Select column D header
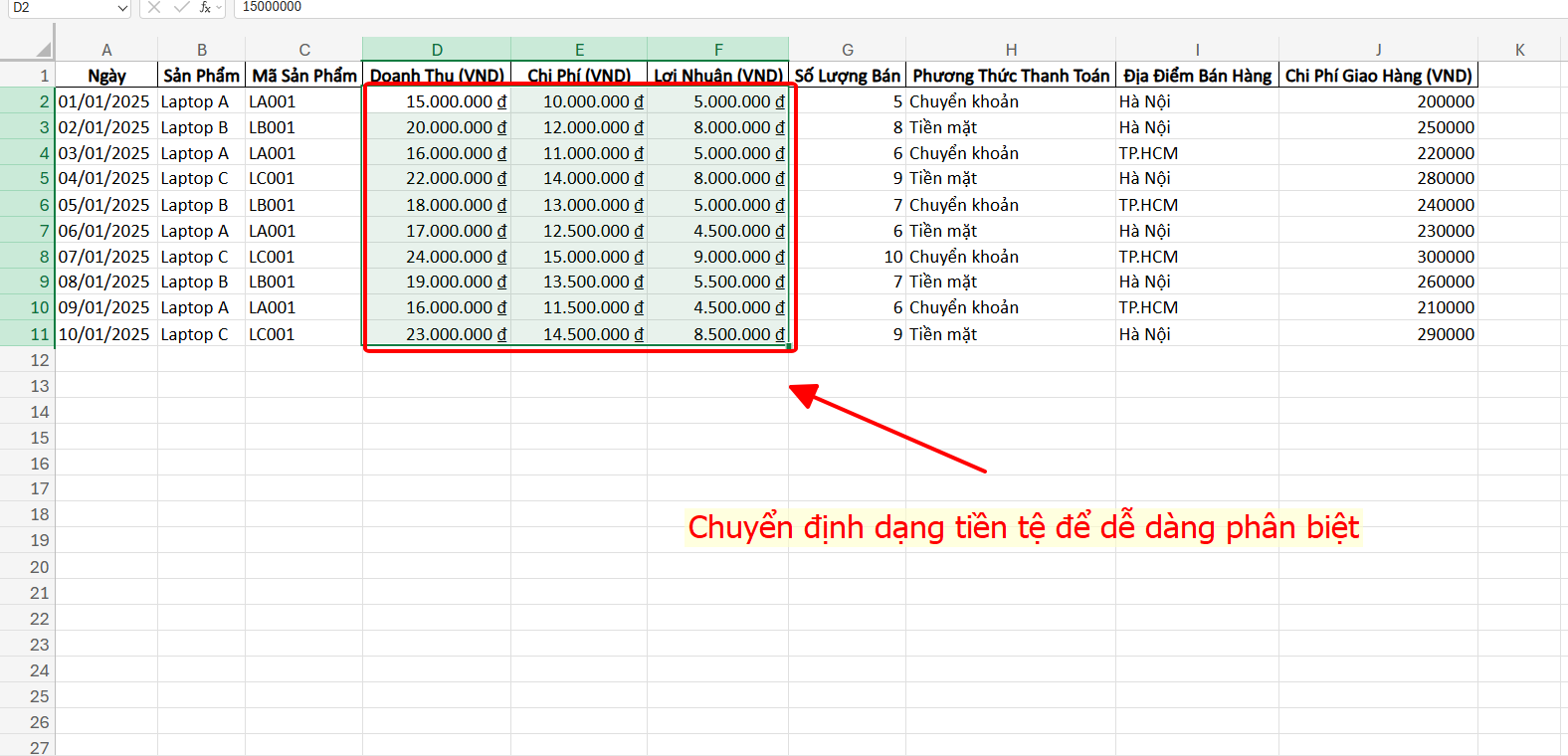This screenshot has height=756, width=1568. click(x=437, y=50)
